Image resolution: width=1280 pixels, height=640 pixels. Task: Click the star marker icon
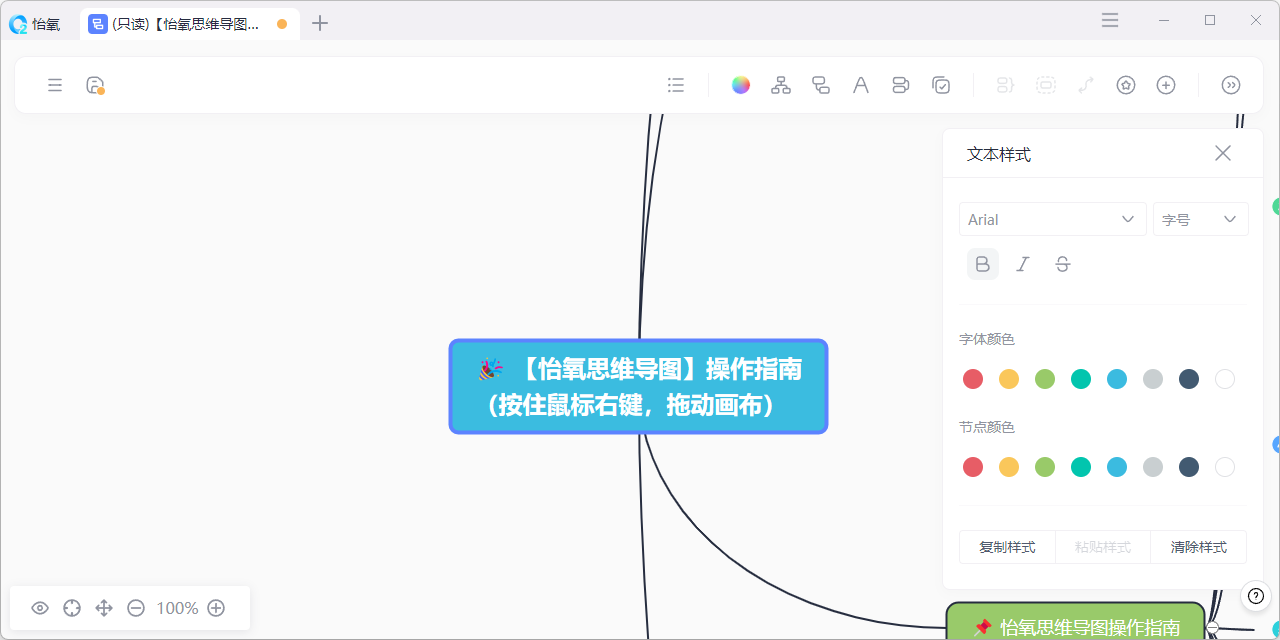1126,85
